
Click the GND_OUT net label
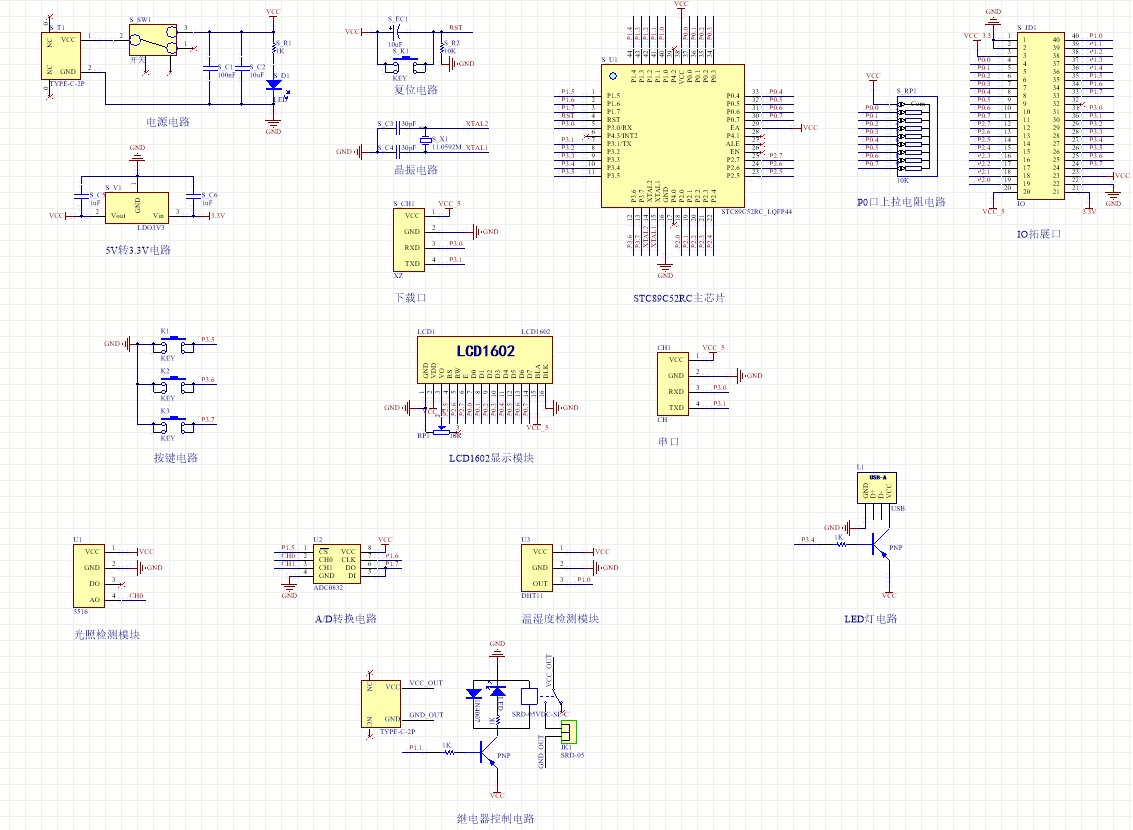tap(426, 715)
